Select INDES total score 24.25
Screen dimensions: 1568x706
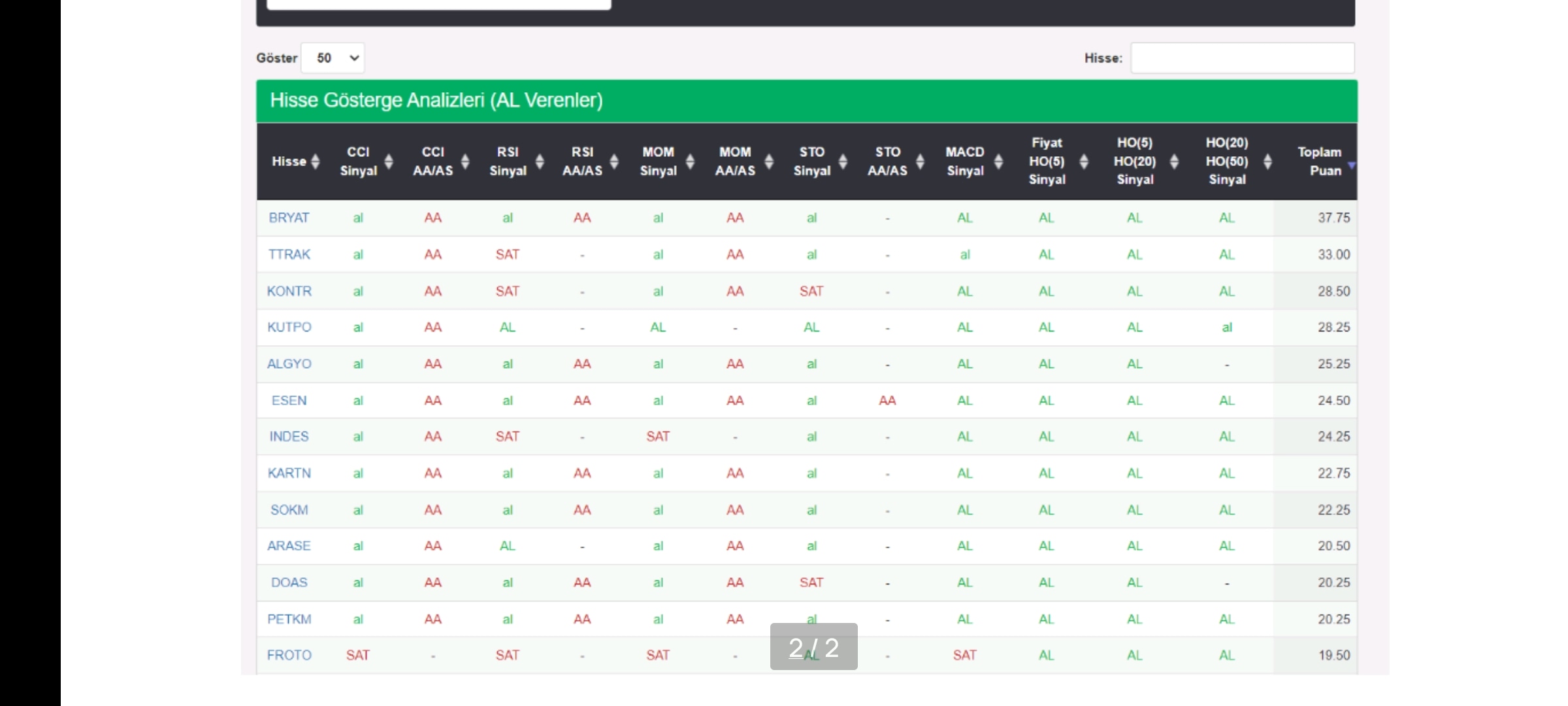(x=1333, y=436)
